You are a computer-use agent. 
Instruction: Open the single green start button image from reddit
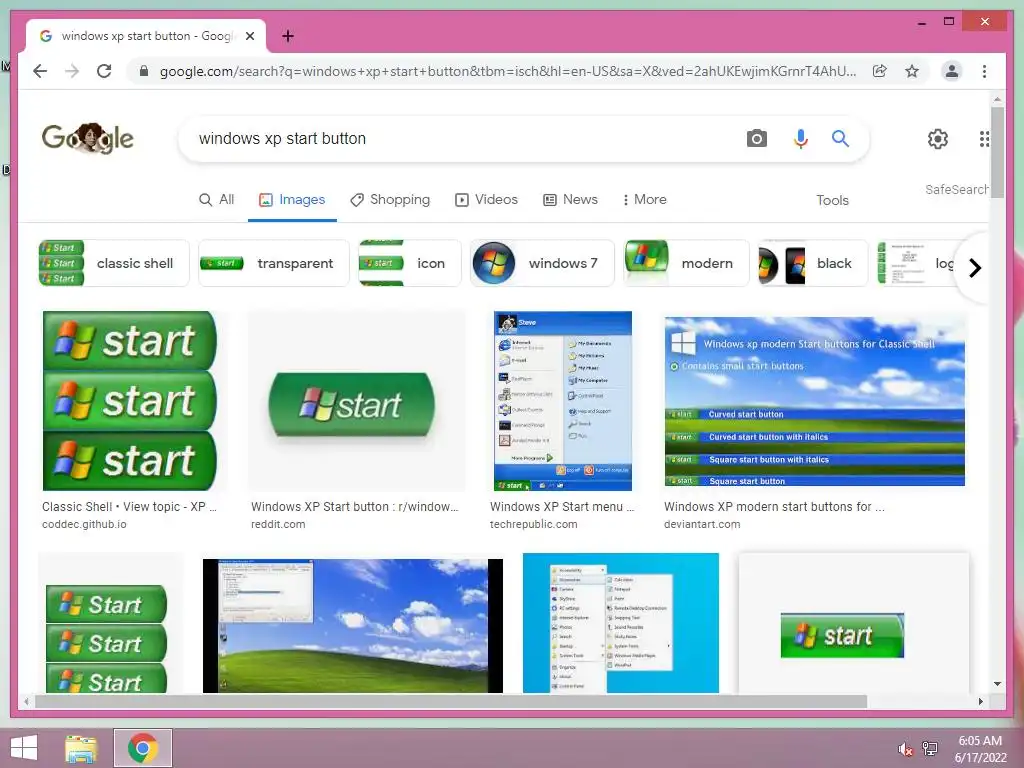(357, 400)
